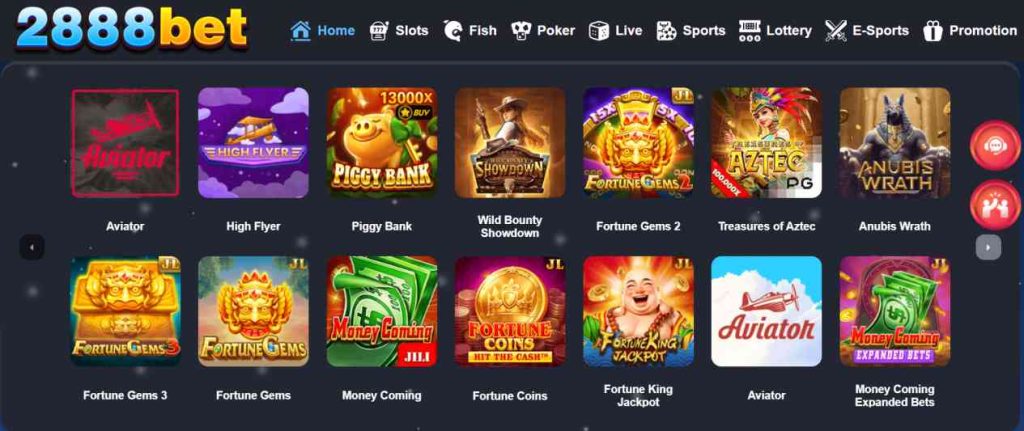Open Fortune King Jackpot game tile
Screen dimensions: 1024x431
click(x=638, y=311)
